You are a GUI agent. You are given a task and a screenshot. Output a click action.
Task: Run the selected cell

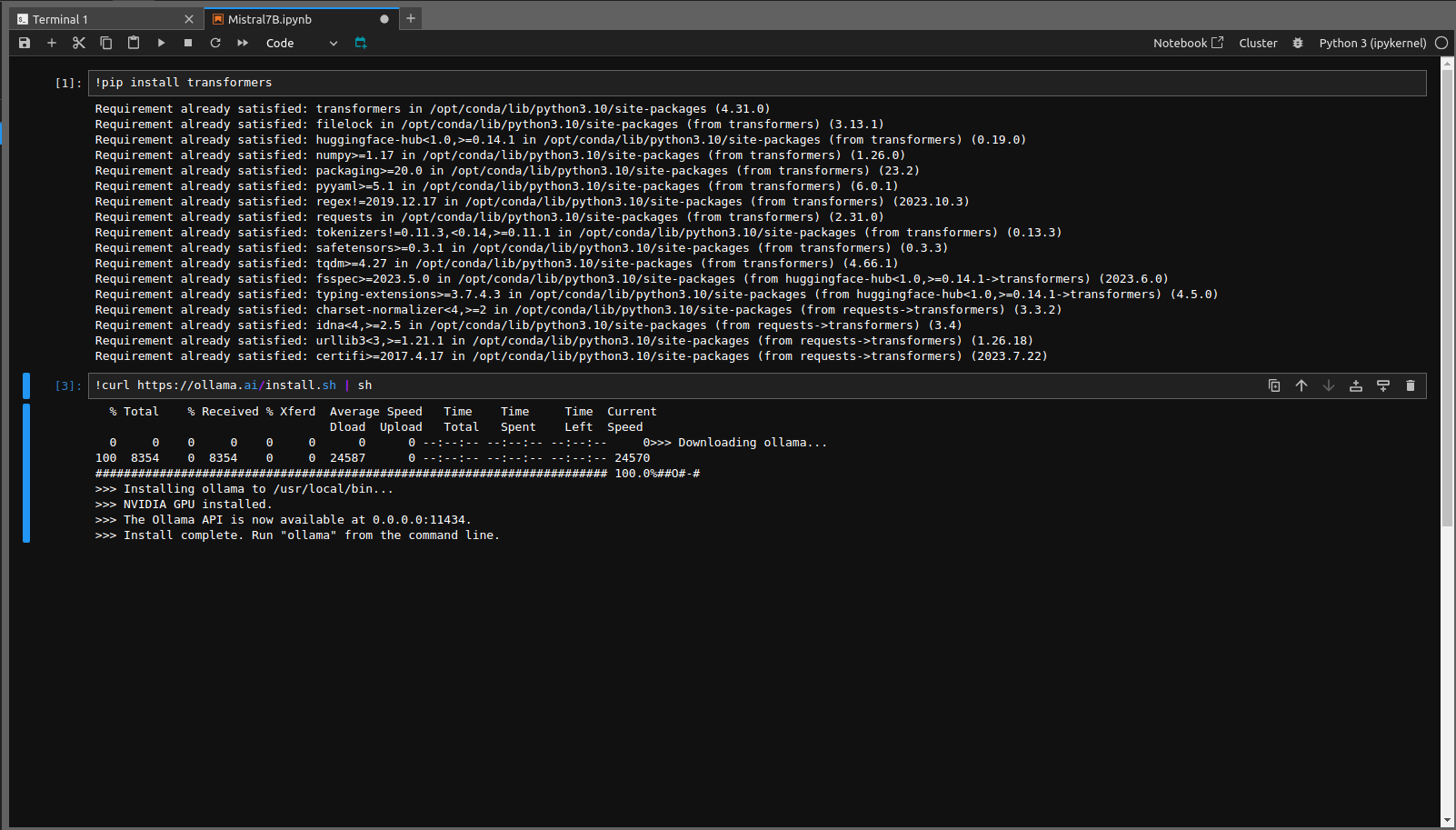click(x=161, y=43)
